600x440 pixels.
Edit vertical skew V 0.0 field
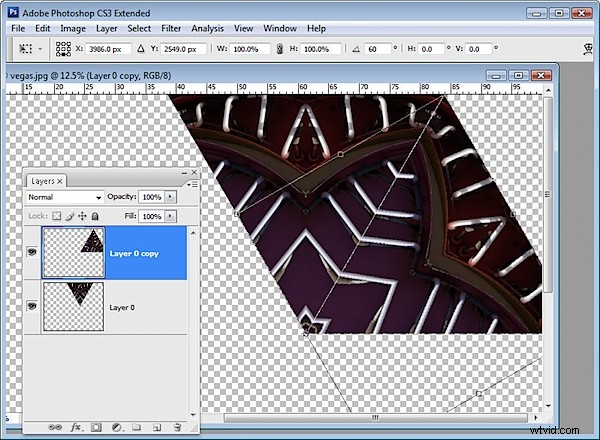478,49
